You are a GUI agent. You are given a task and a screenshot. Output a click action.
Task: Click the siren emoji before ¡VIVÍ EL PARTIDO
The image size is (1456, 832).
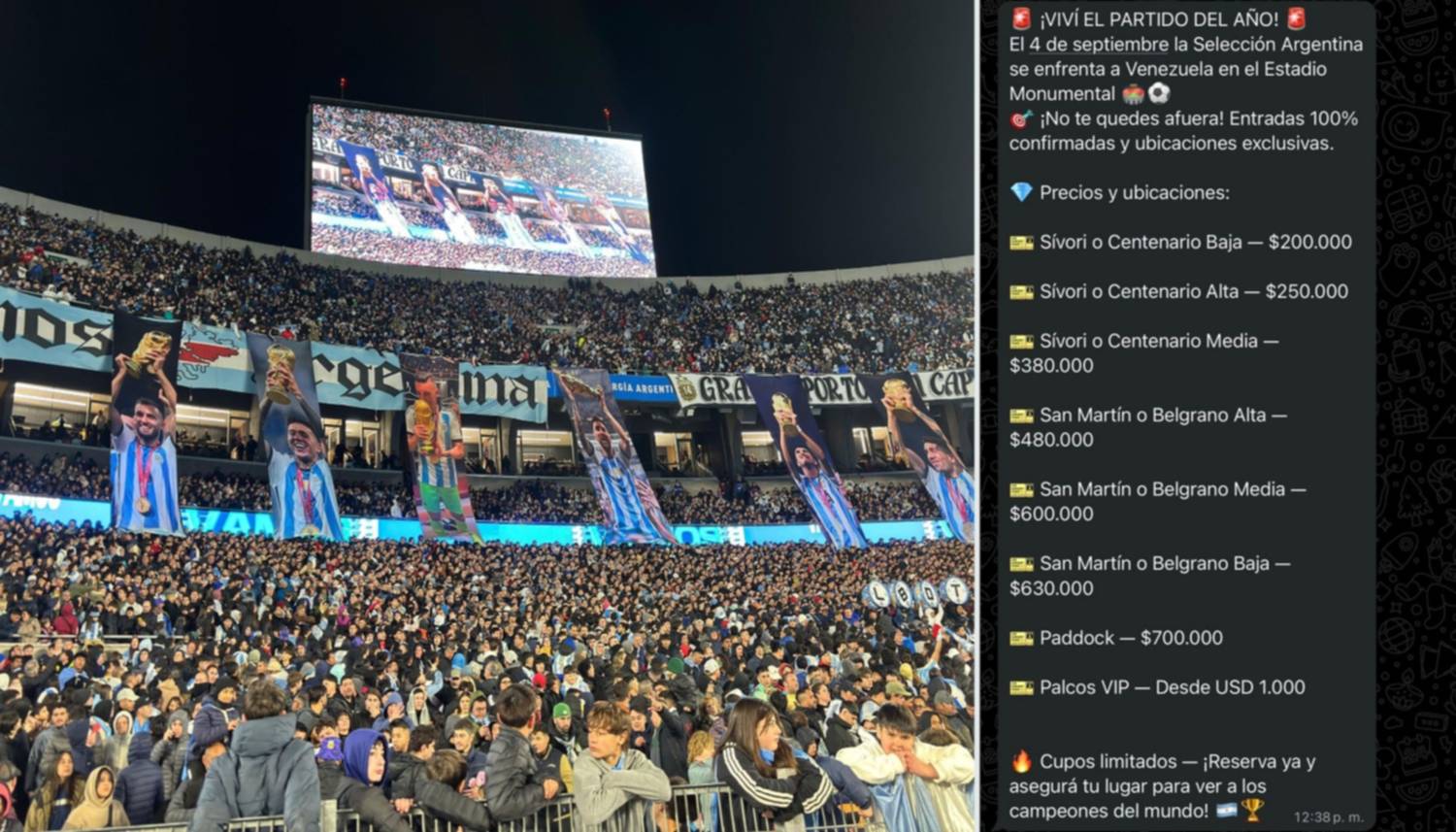pyautogui.click(x=1020, y=18)
